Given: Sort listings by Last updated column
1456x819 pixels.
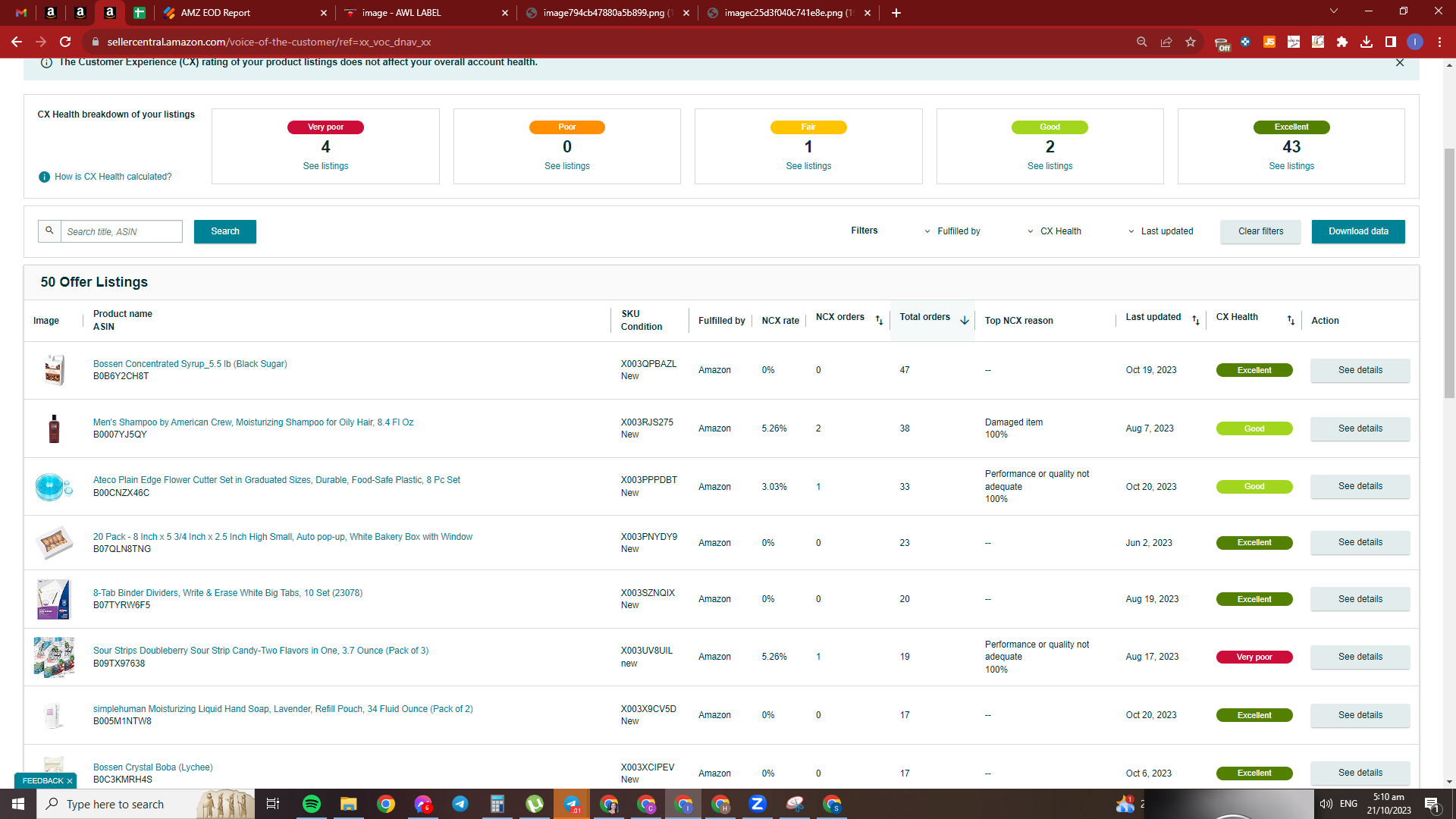Looking at the screenshot, I should pyautogui.click(x=1196, y=320).
